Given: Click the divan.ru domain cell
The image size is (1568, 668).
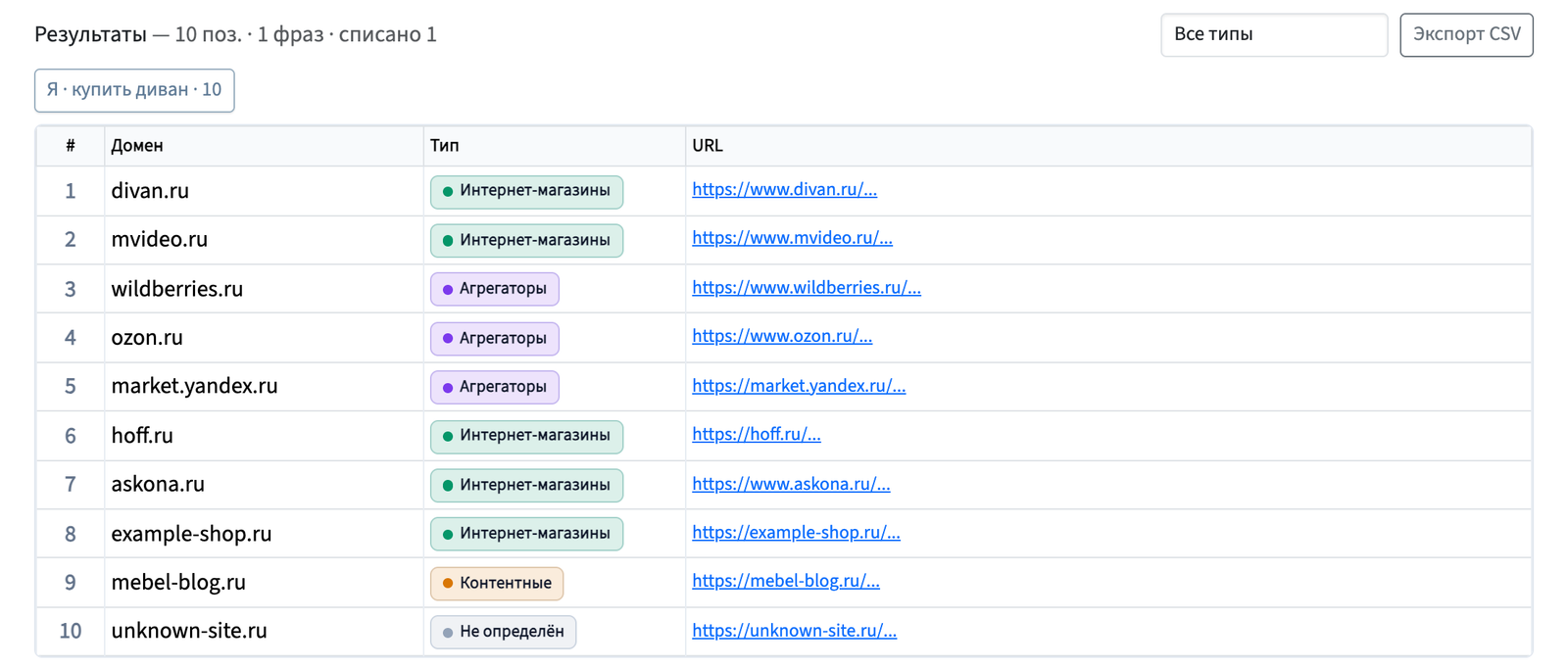Looking at the screenshot, I should pyautogui.click(x=264, y=191).
